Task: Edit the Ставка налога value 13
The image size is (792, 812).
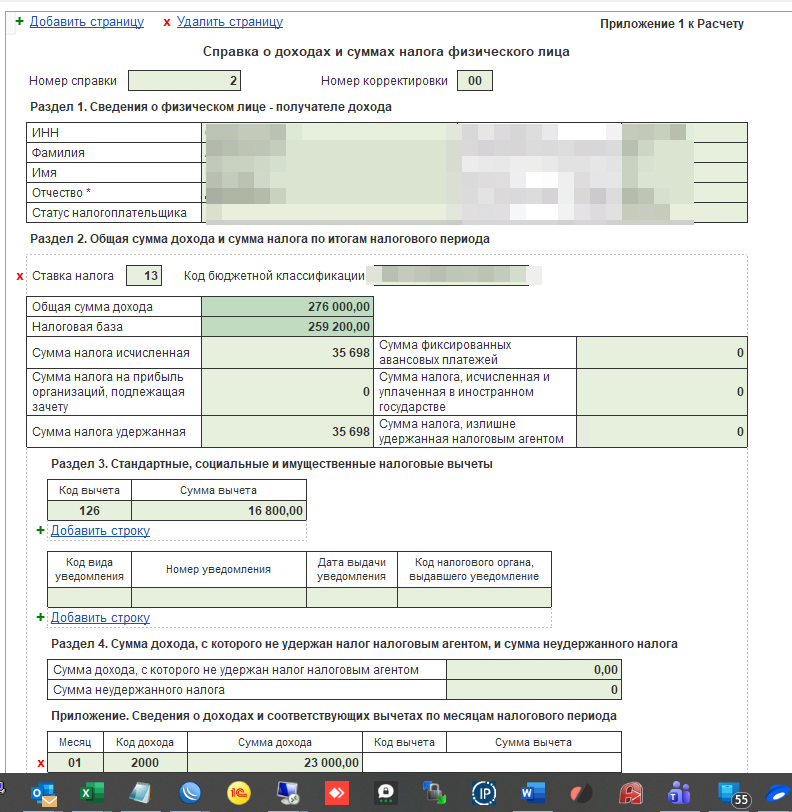Action: coord(144,276)
